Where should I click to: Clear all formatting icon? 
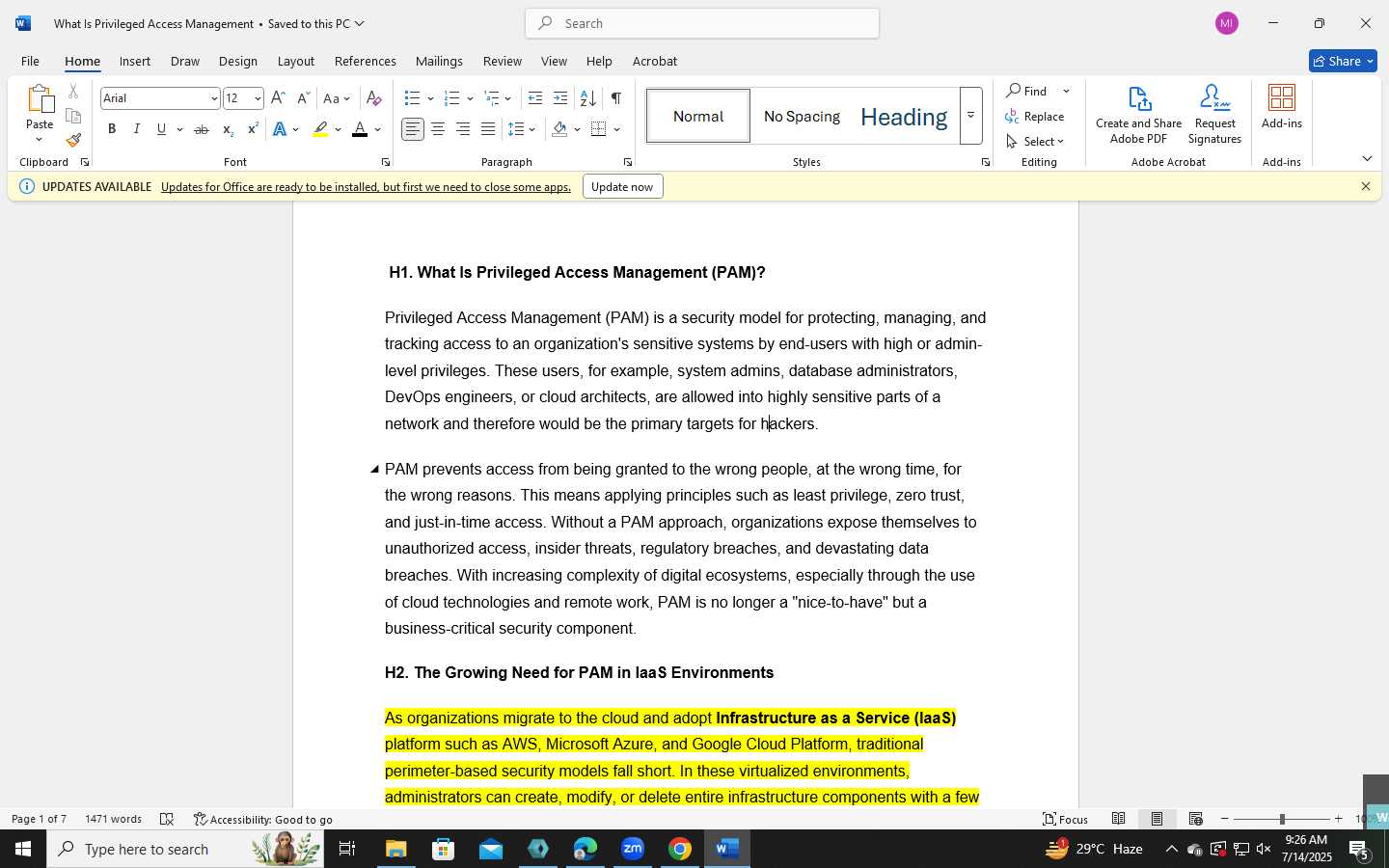(374, 98)
